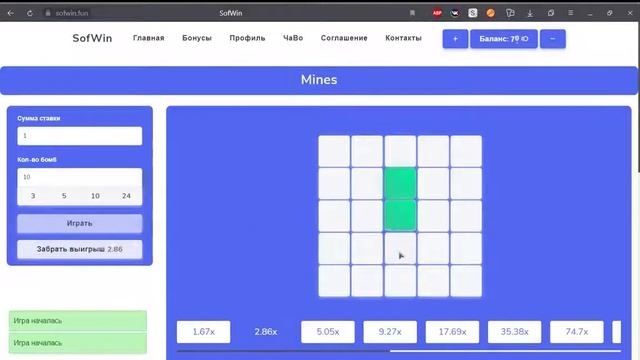Click the padlock site security icon

click(48, 13)
